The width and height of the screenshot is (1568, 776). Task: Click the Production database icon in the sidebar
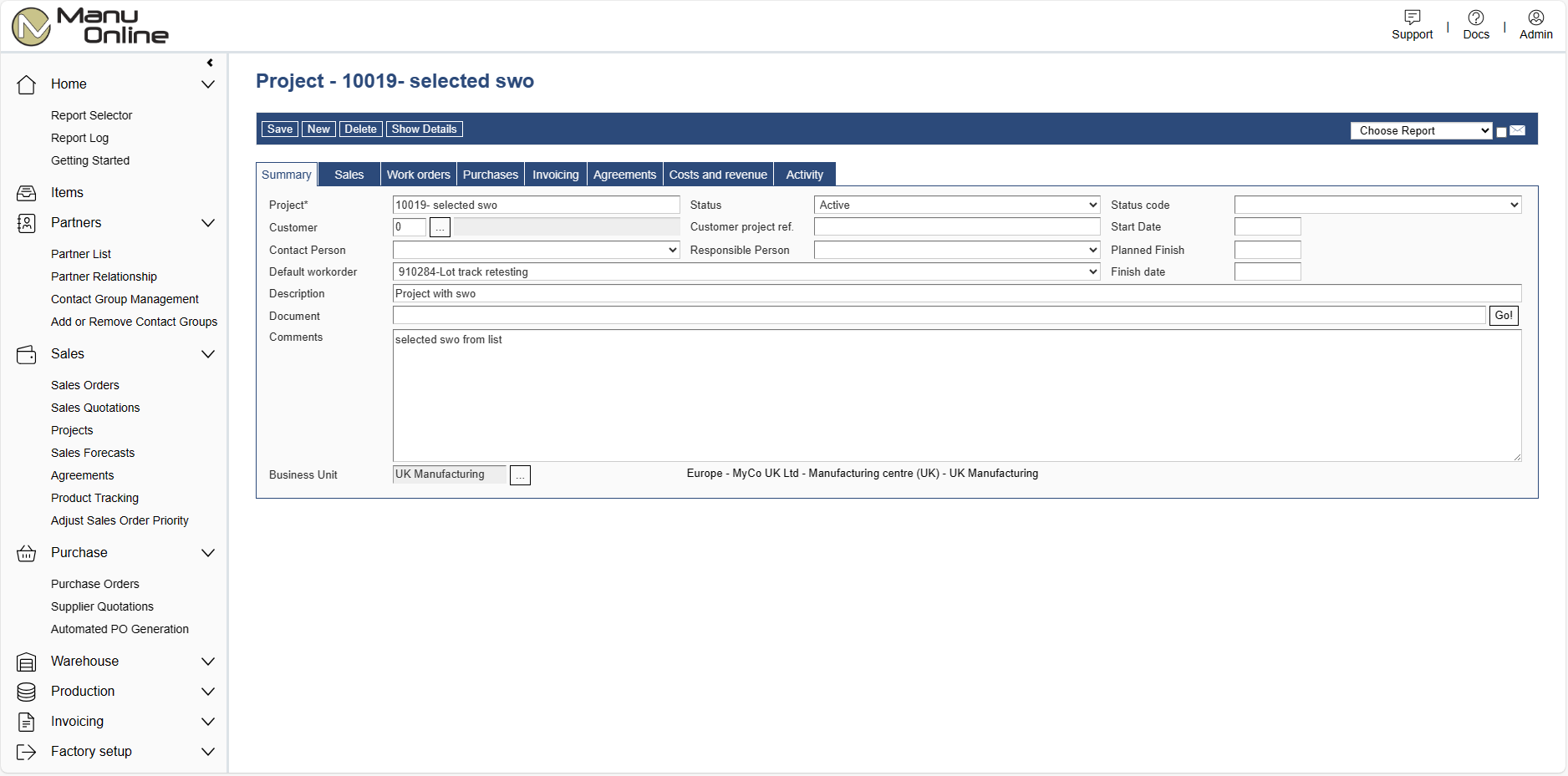point(27,692)
